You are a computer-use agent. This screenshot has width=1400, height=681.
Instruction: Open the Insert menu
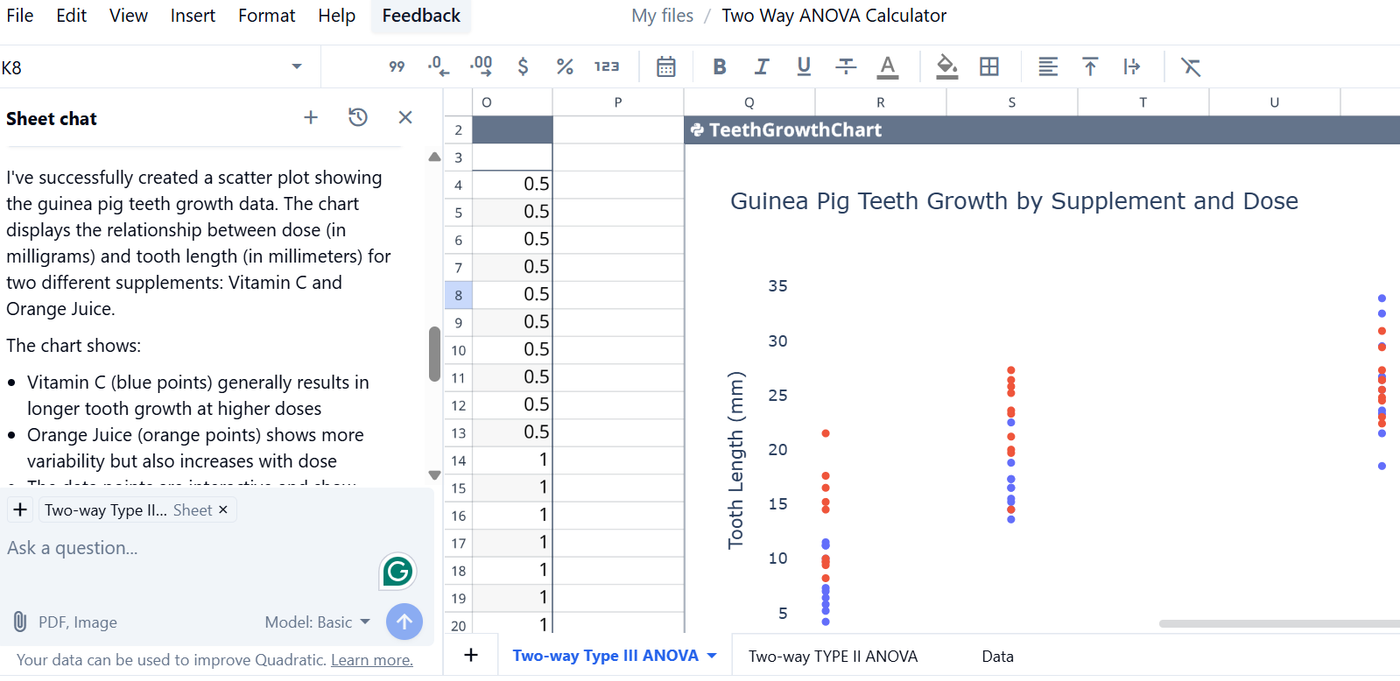click(193, 16)
